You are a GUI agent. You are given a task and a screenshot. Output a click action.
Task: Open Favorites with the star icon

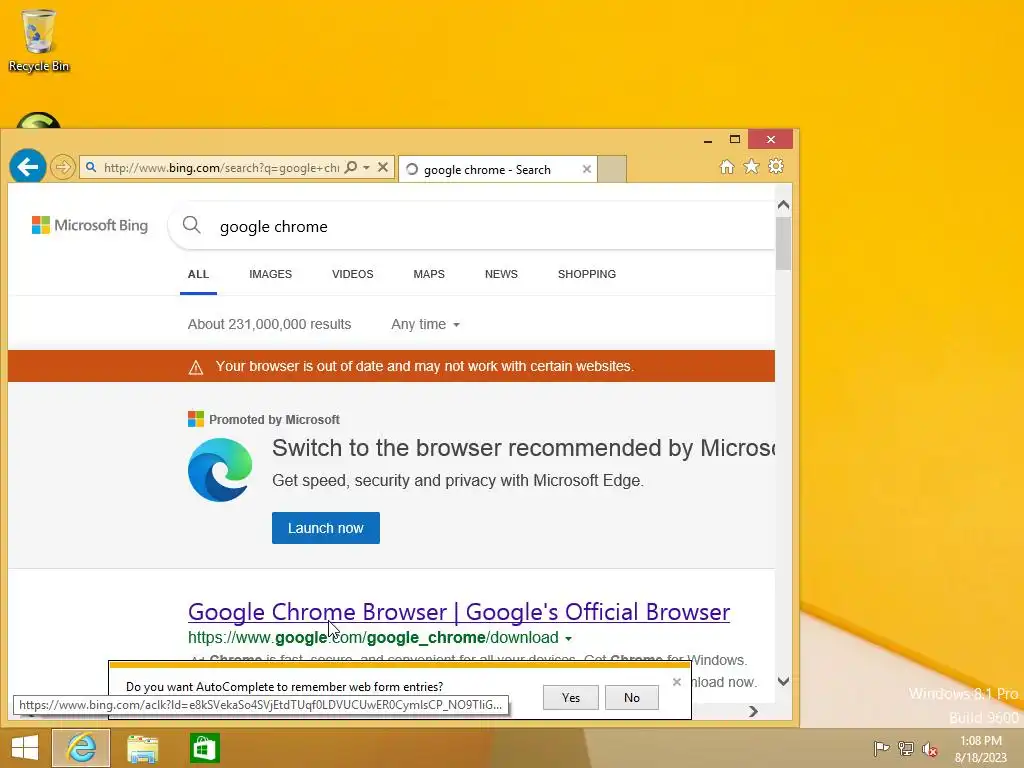(751, 167)
